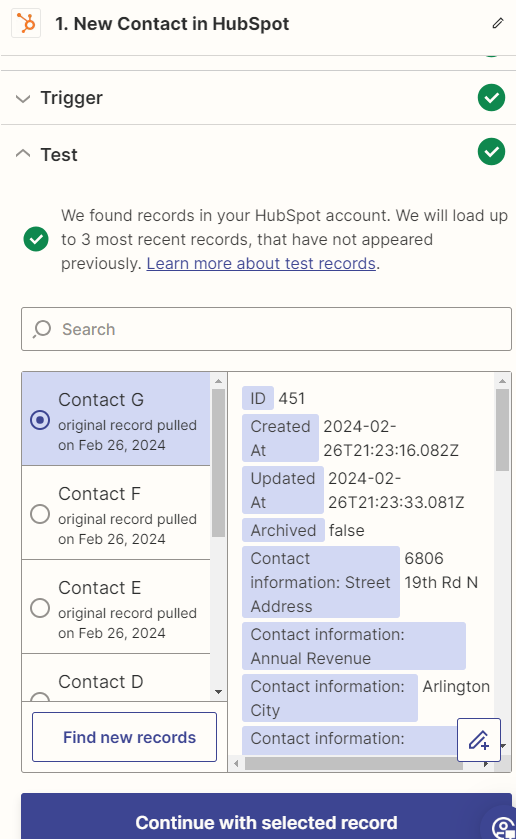
Task: Click the horizontal scrollbar under record details
Action: [x=353, y=764]
